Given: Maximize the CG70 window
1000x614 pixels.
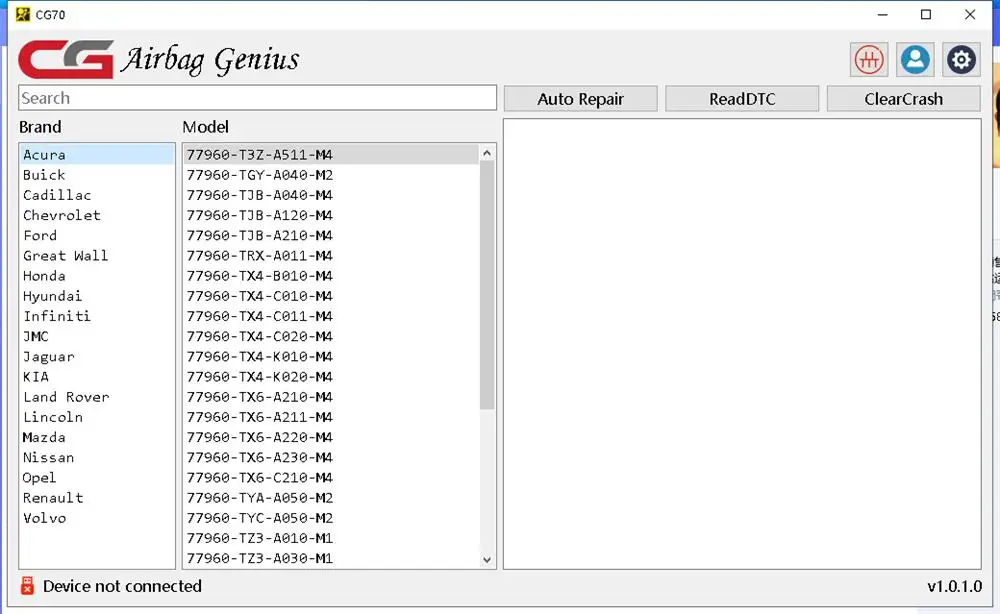Looking at the screenshot, I should [926, 14].
